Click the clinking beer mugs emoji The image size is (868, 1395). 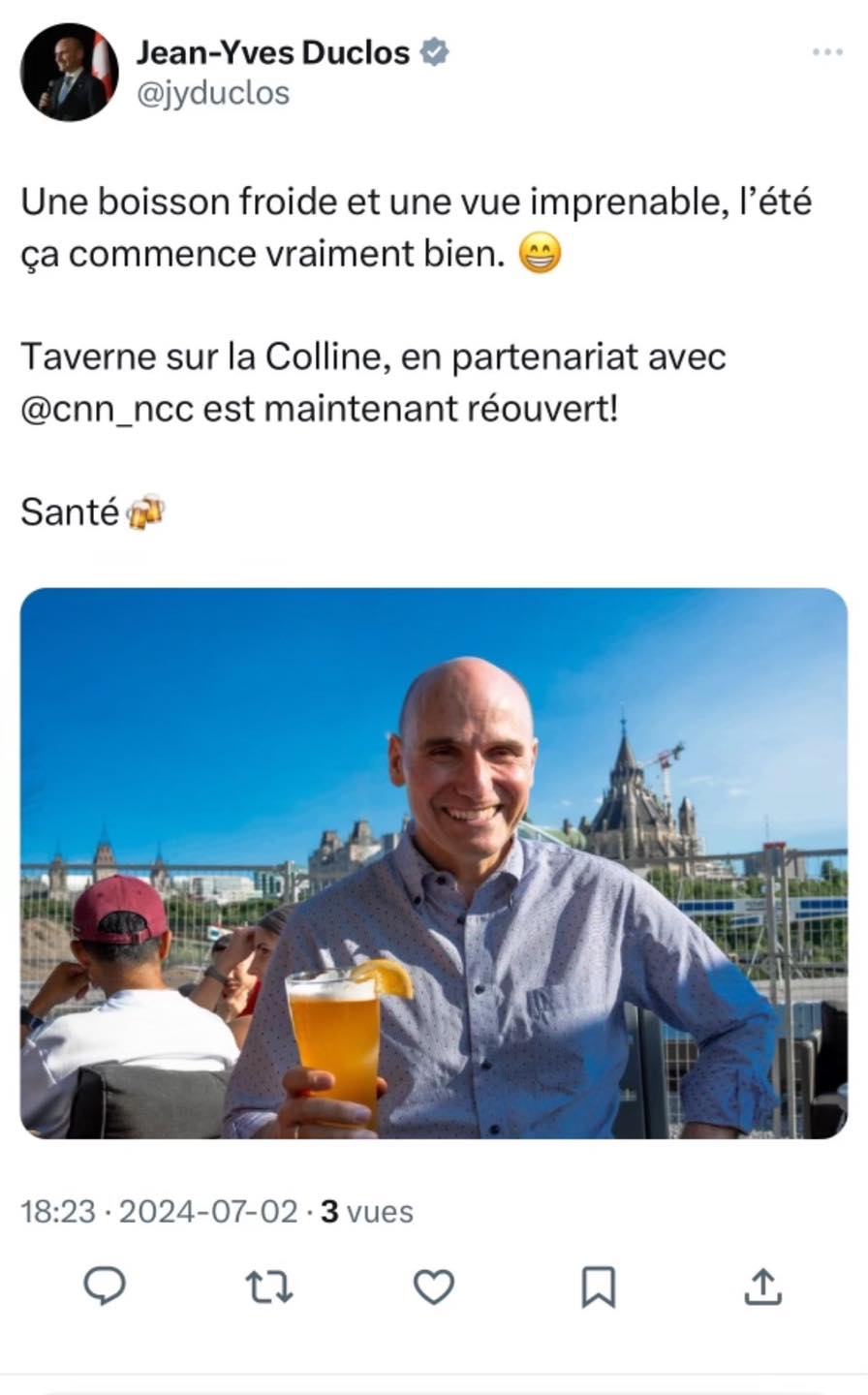click(146, 511)
